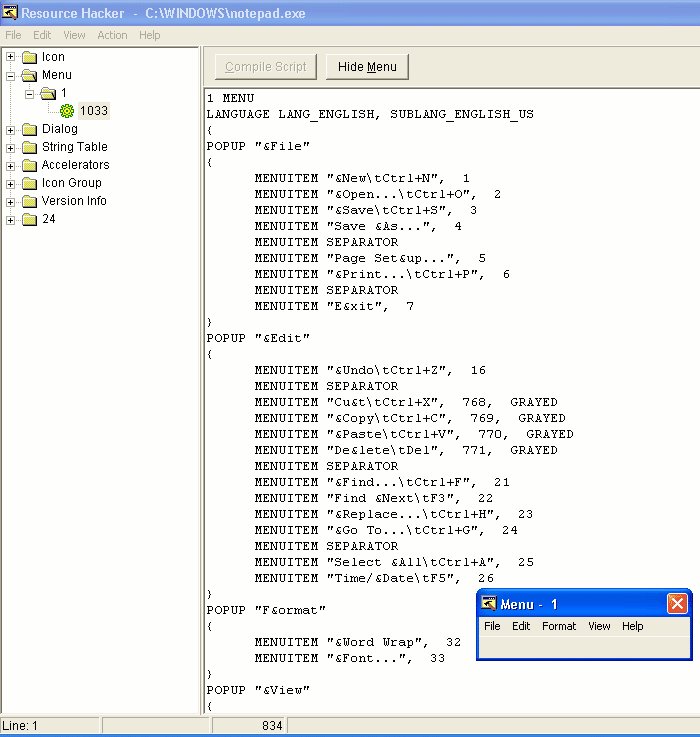Click the Accelerators folder icon
The height and width of the screenshot is (737, 700).
tap(30, 165)
